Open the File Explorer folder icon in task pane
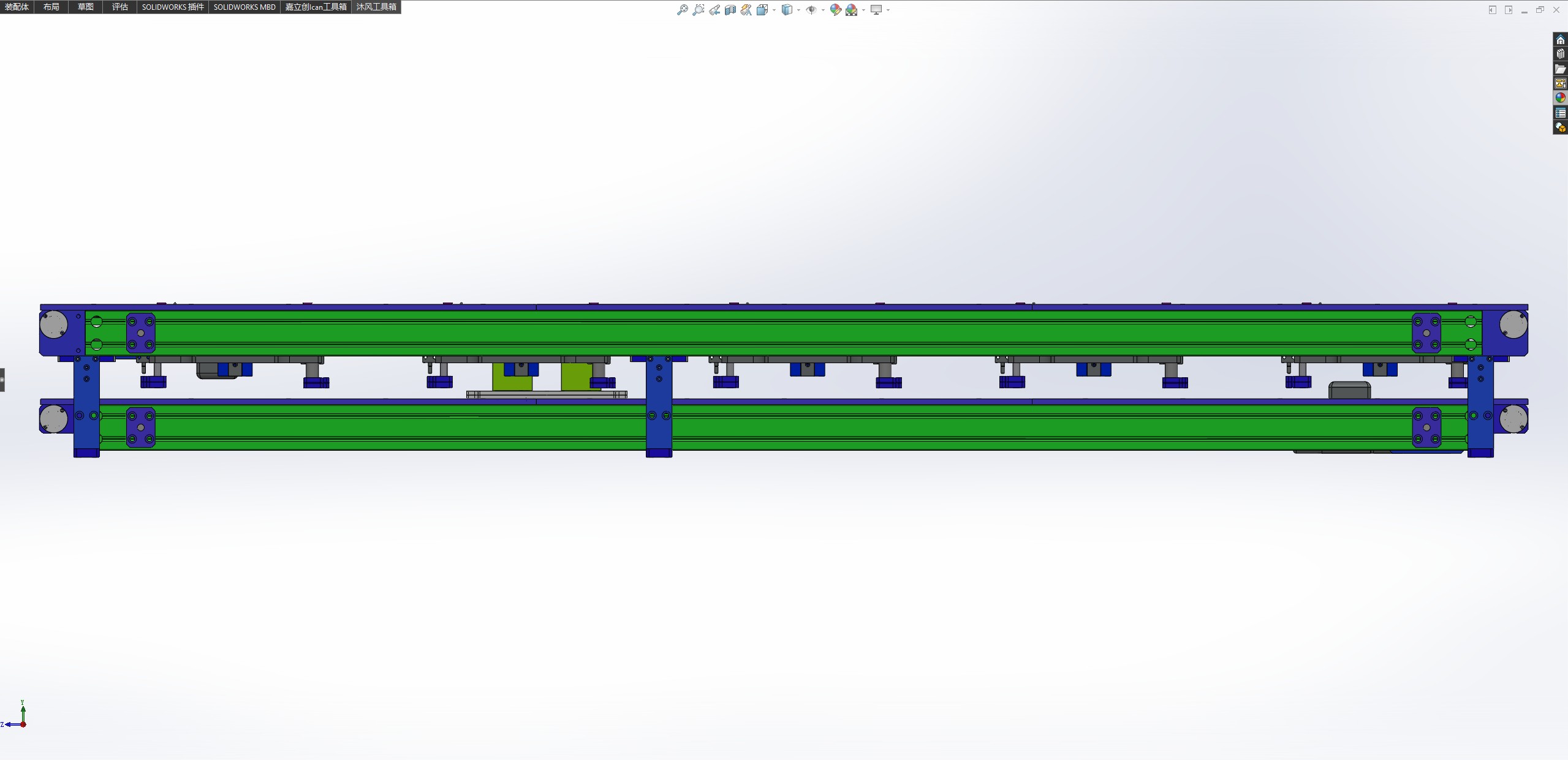Viewport: 1568px width, 760px height. click(x=1560, y=69)
